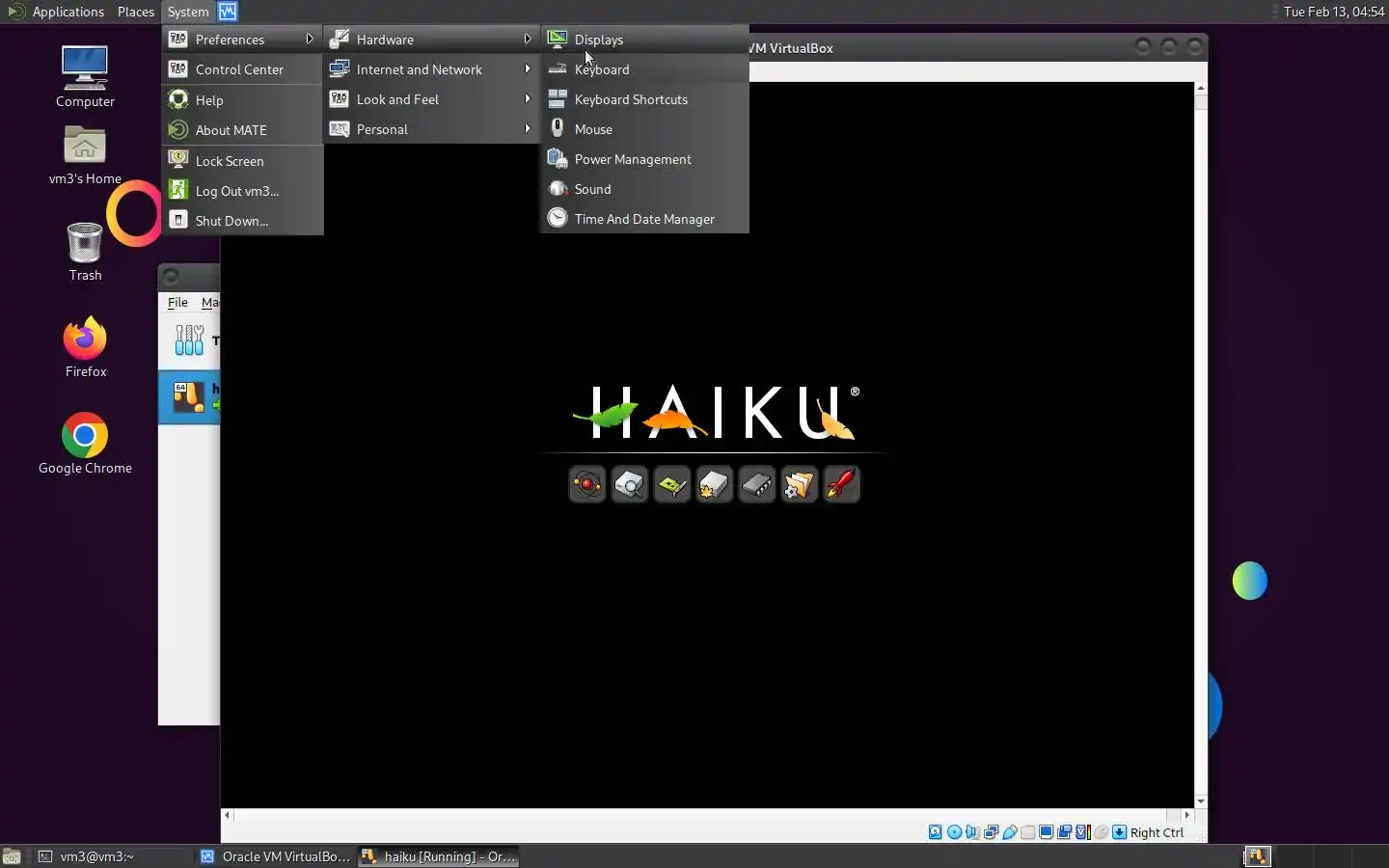1389x868 pixels.
Task: Click the display monitor status icon
Action: coord(1046,832)
